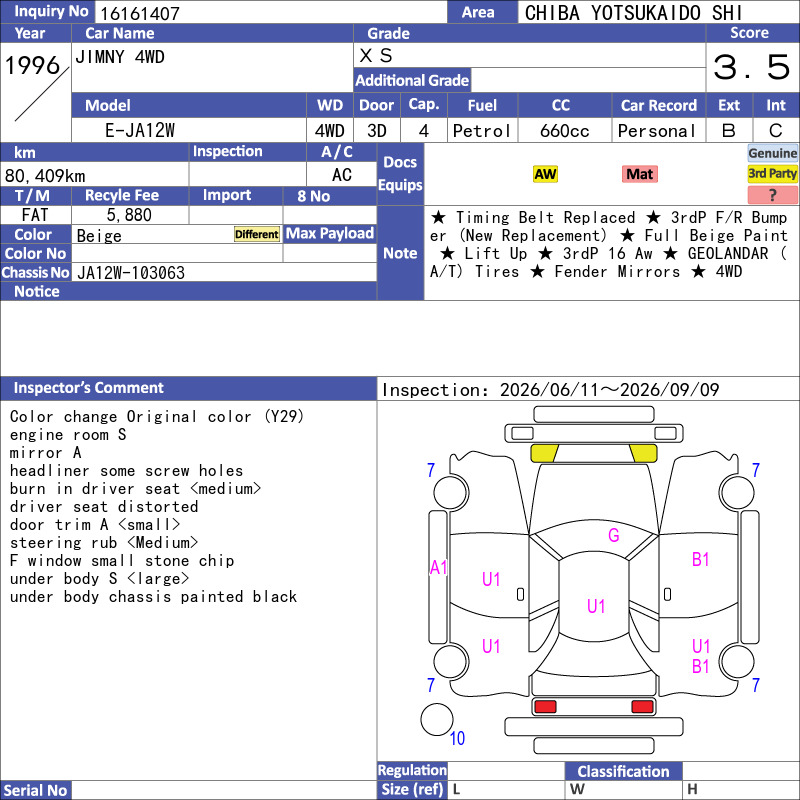Click the yellow 3rd Party legend badge
800x800 pixels.
pos(772,174)
